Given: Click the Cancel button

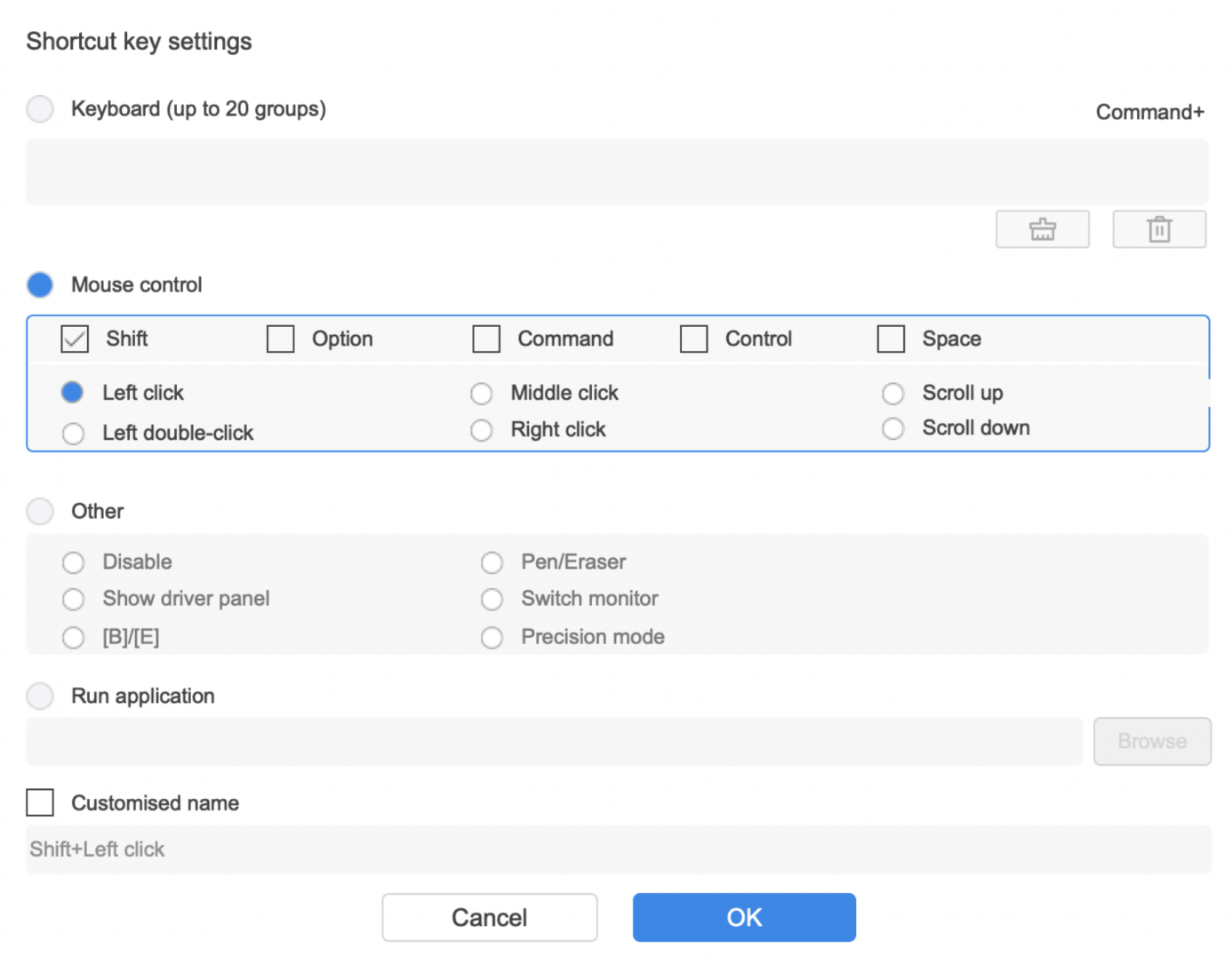Looking at the screenshot, I should coord(490,917).
